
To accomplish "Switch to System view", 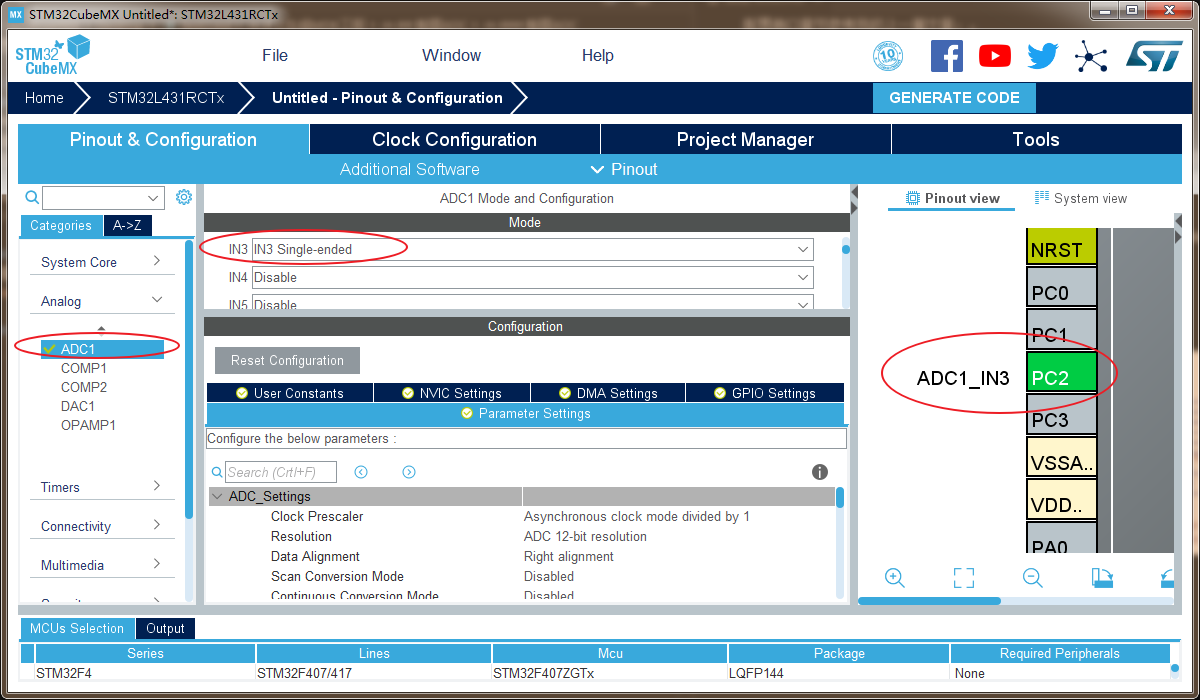I will tap(1081, 198).
